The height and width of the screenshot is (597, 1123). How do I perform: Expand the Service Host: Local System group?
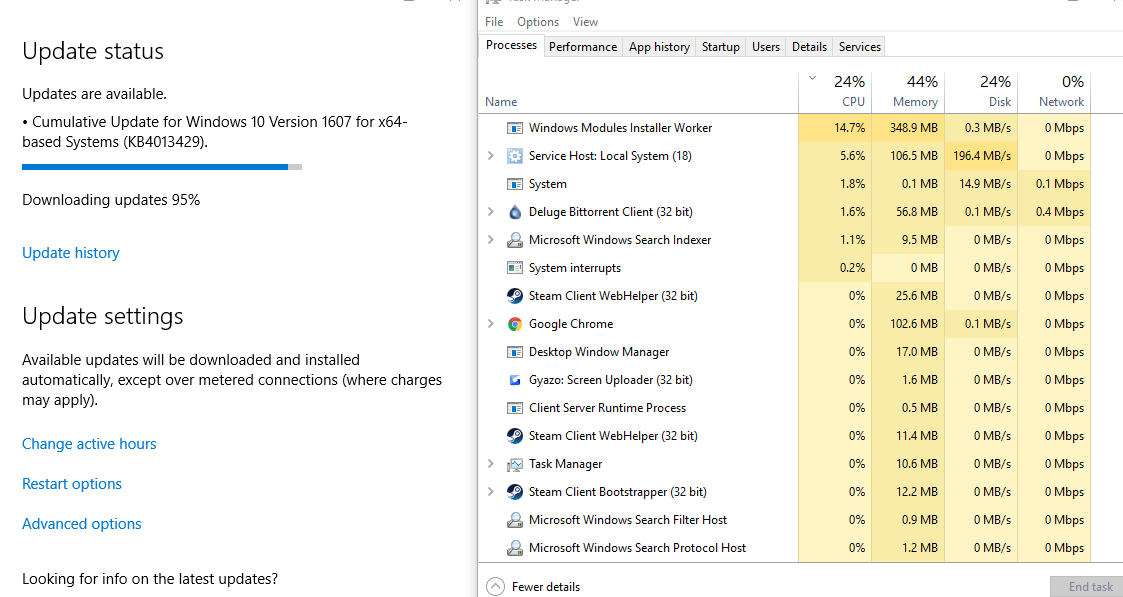tap(490, 155)
